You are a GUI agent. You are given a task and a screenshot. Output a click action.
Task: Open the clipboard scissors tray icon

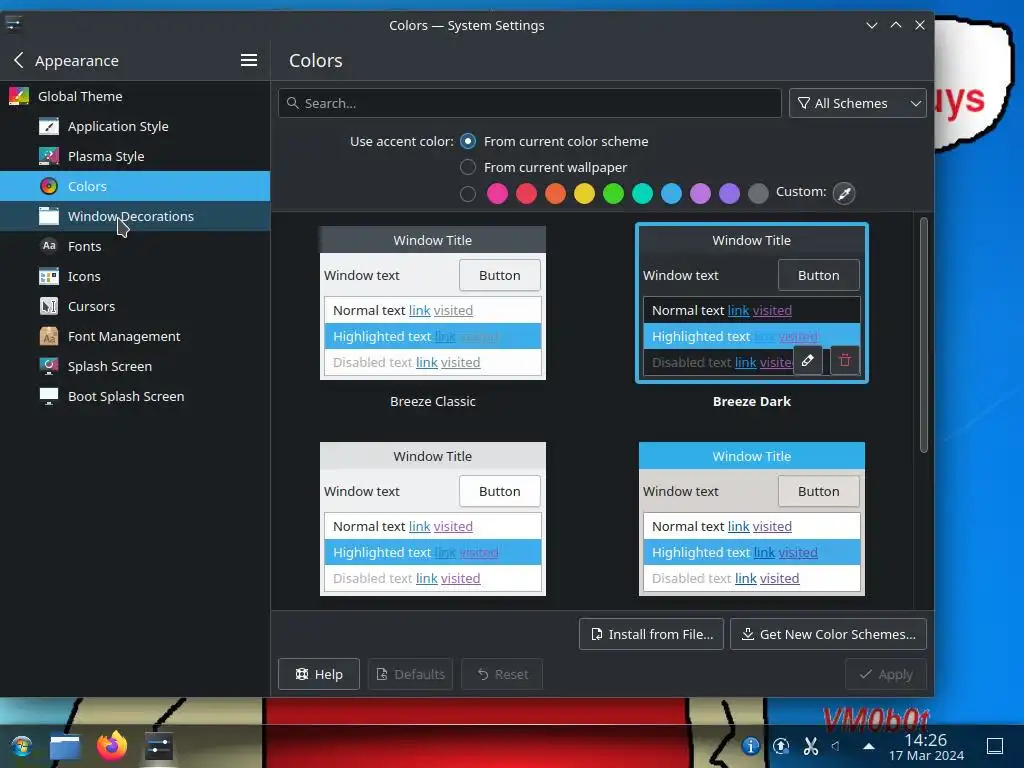810,746
